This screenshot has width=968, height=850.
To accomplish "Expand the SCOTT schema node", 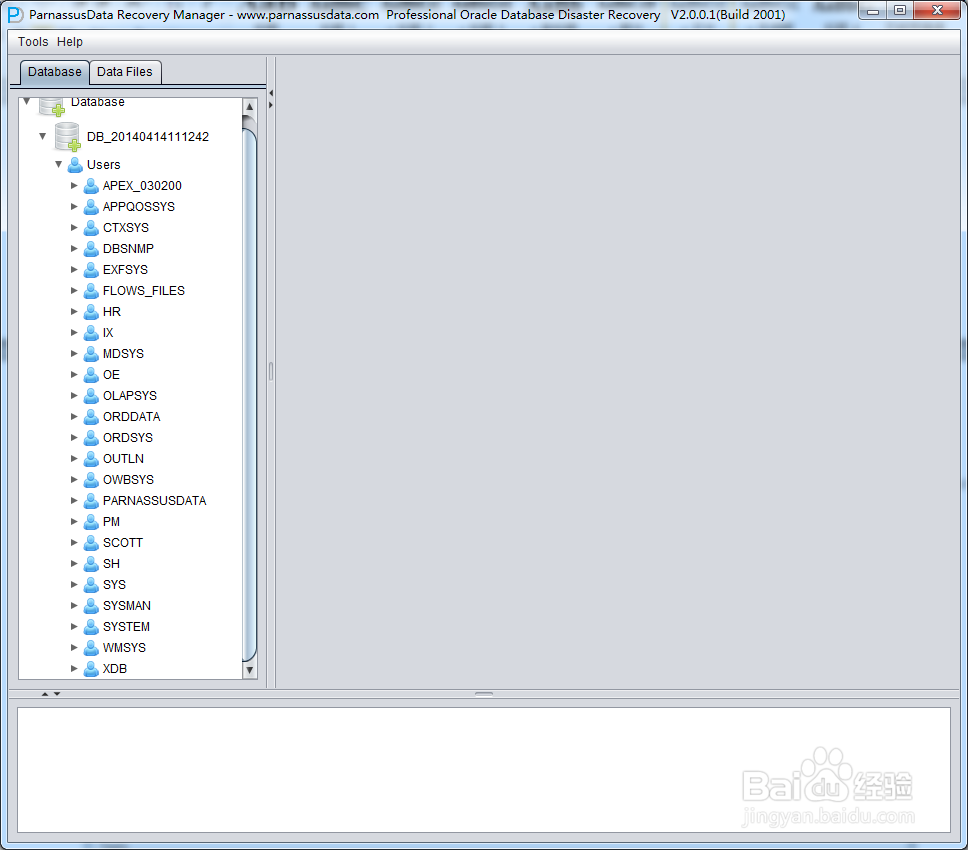I will pyautogui.click(x=74, y=543).
